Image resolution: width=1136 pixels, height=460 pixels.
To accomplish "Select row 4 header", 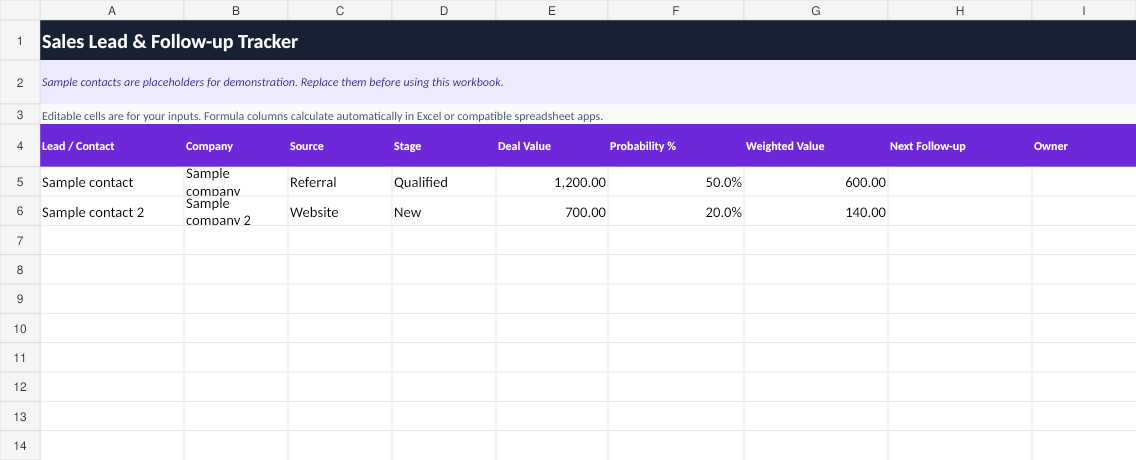I will click(20, 146).
